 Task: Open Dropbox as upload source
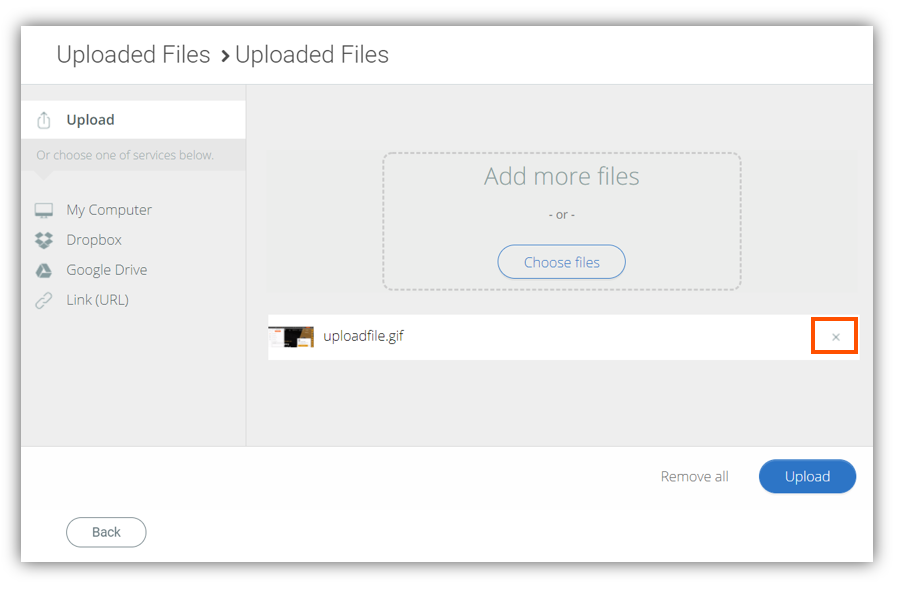tap(93, 239)
